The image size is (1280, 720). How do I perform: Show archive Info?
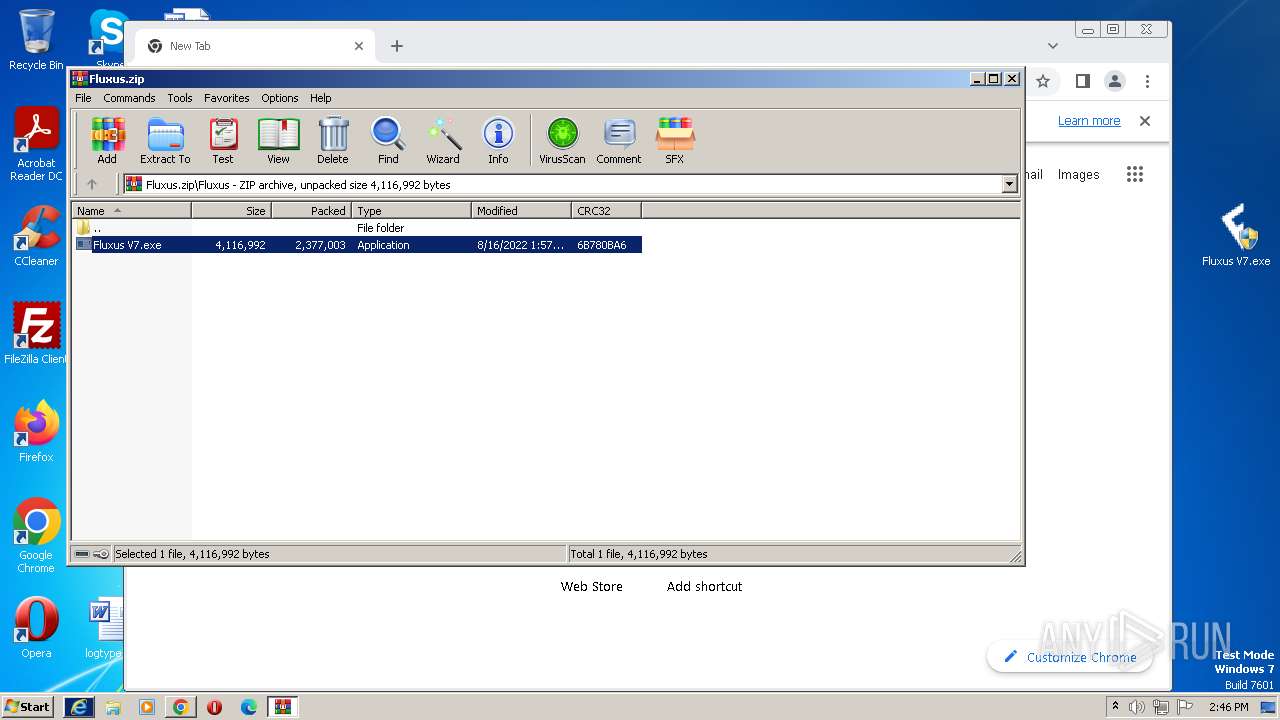pos(498,141)
